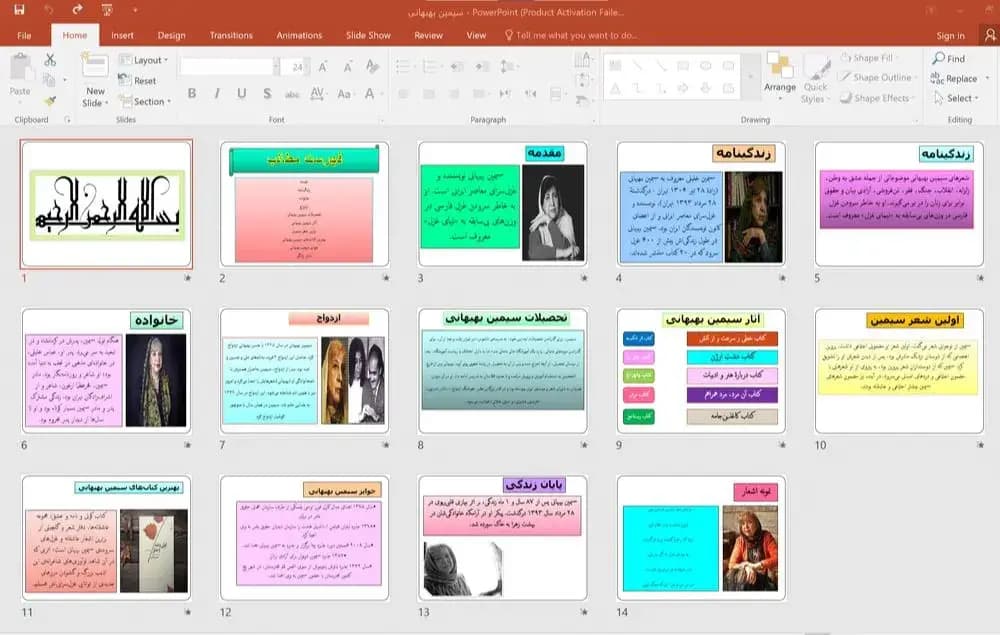
Task: Click the Strikethrough abc icon
Action: tap(292, 94)
